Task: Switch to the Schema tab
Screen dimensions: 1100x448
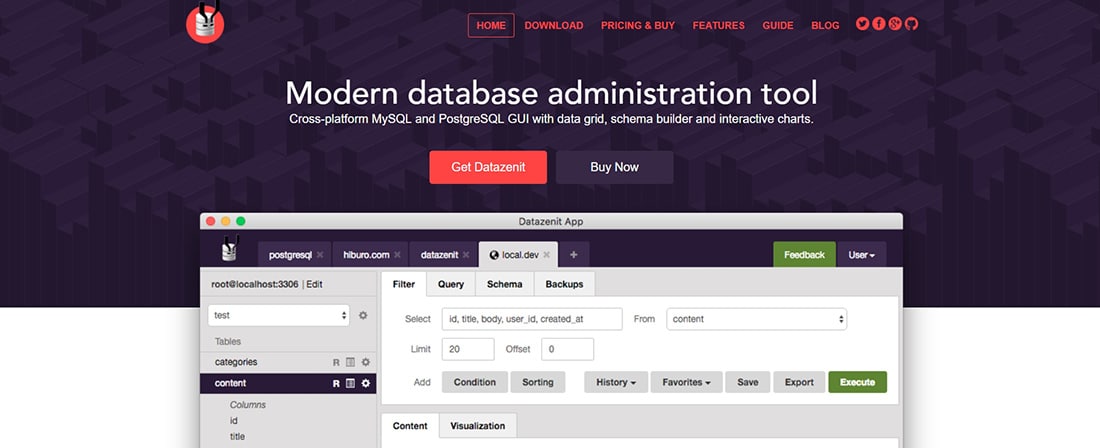Action: 504,285
